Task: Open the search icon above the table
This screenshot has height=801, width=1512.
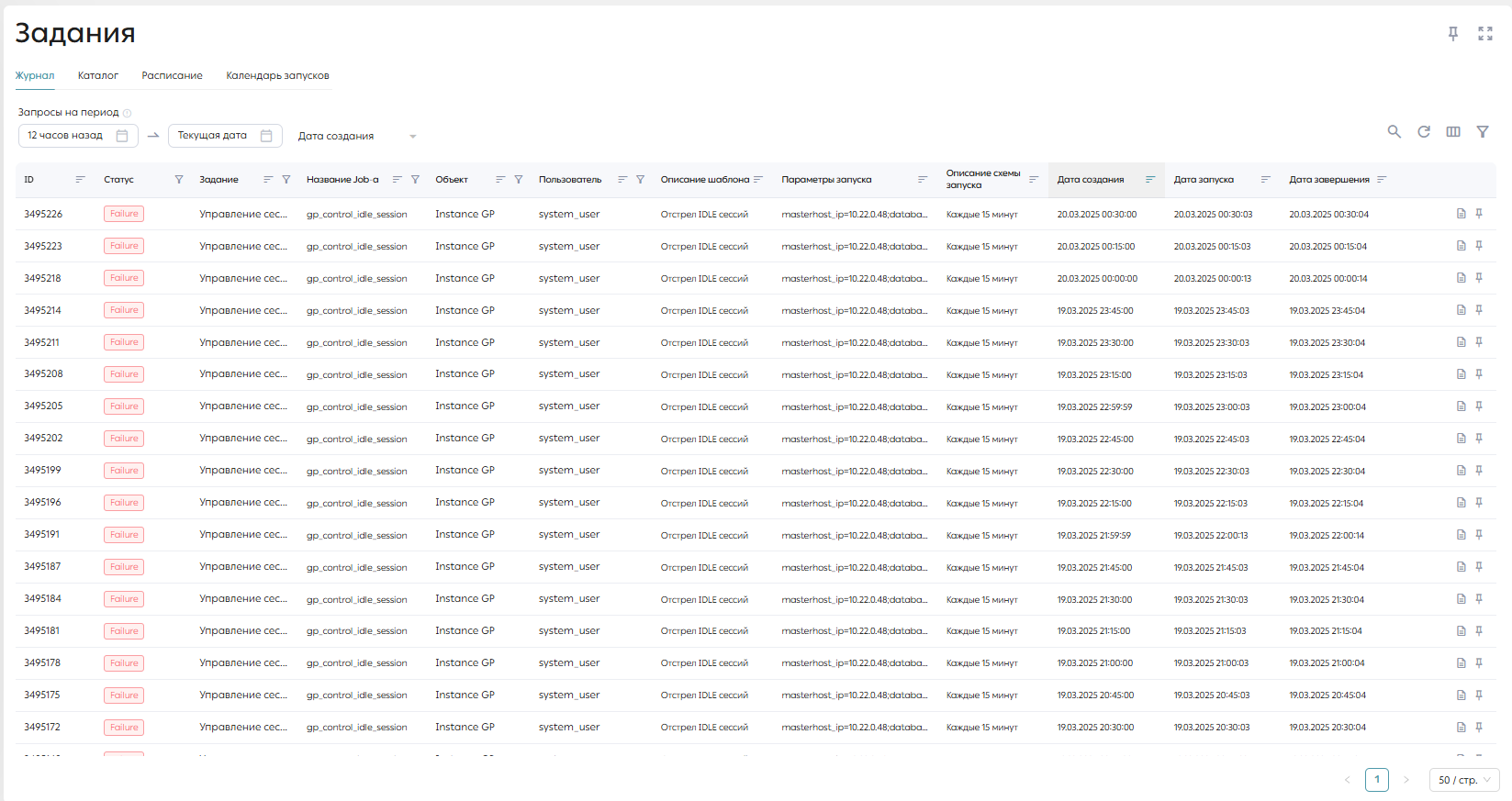Action: (1394, 132)
